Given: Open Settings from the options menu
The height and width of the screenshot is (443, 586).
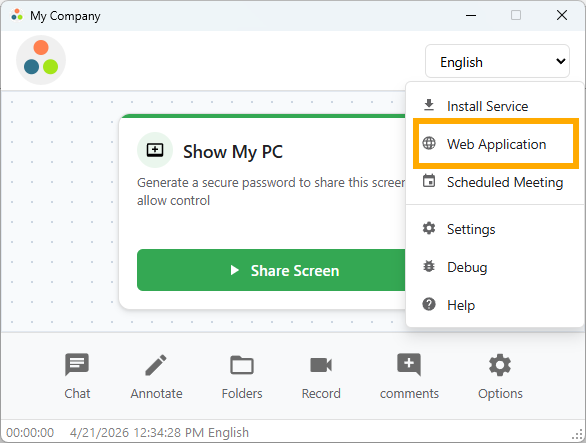Looking at the screenshot, I should click(x=495, y=229).
